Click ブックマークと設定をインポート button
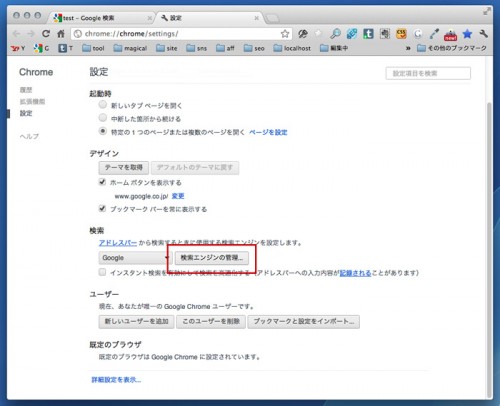 pos(304,322)
